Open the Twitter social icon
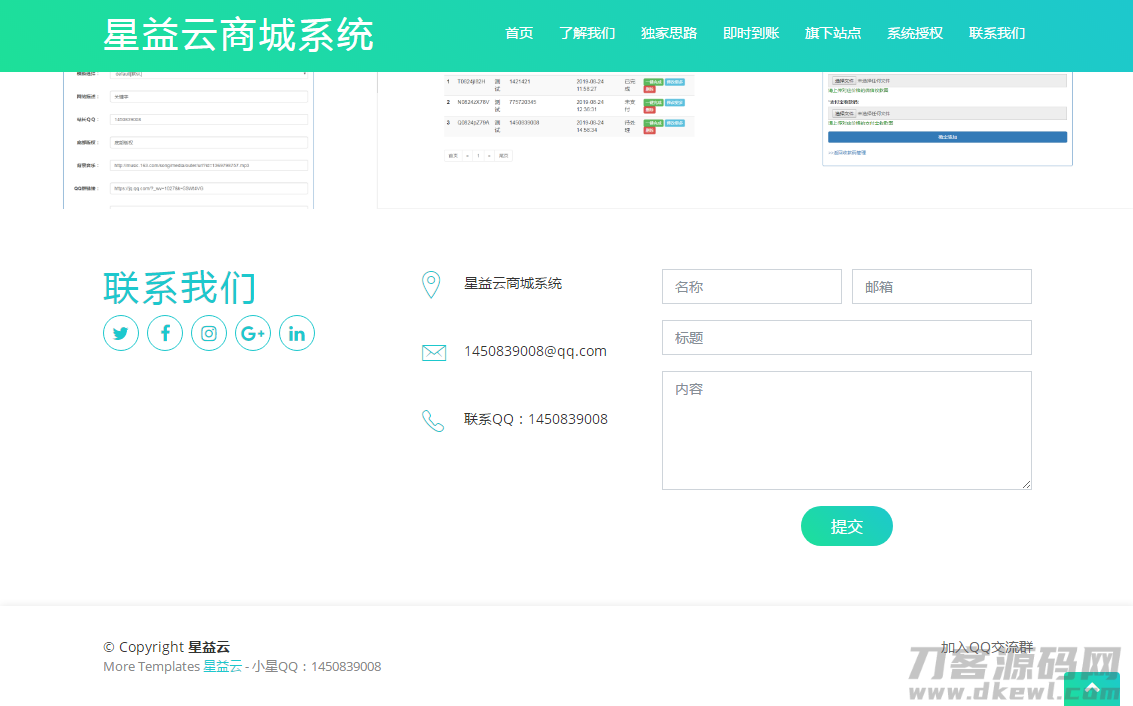The width and height of the screenshot is (1133, 706). click(x=121, y=333)
